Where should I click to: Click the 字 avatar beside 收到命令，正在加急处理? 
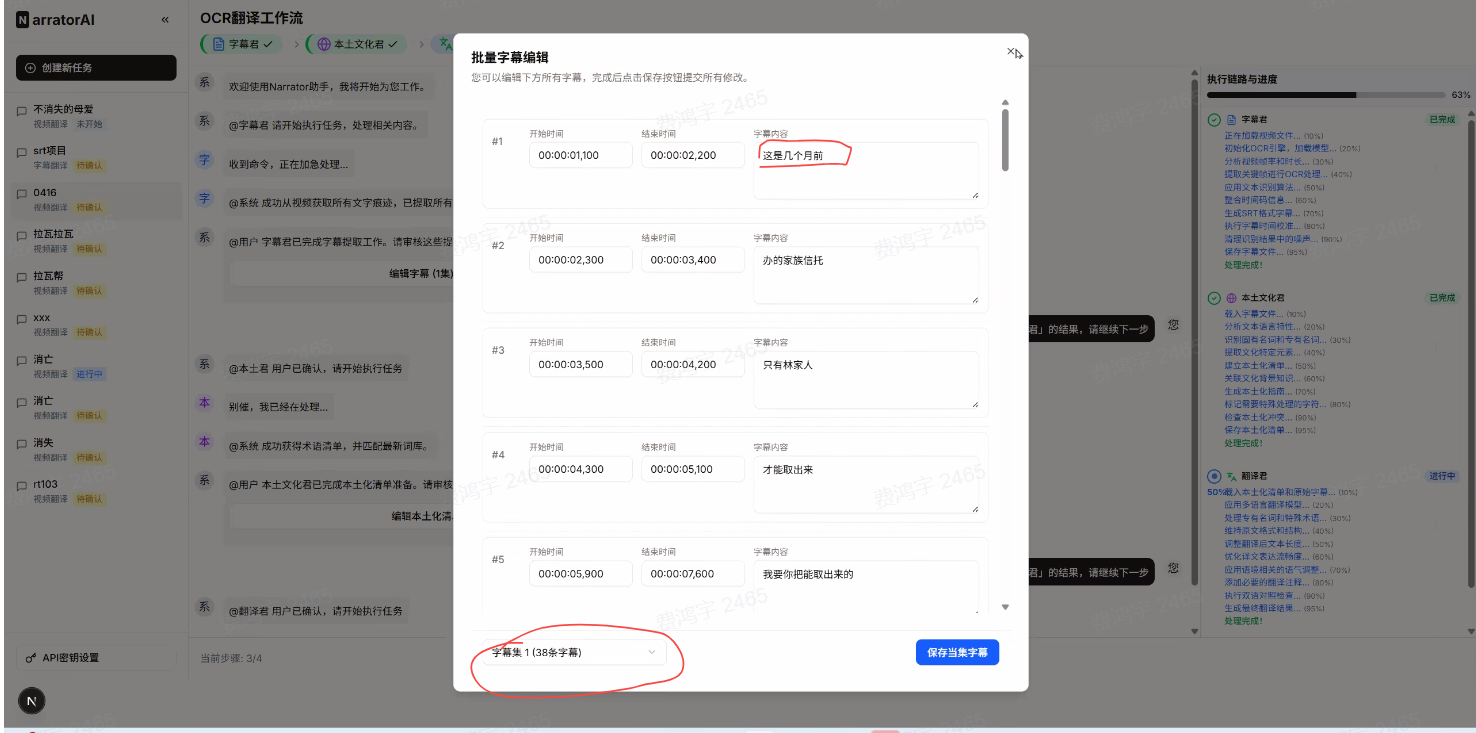coord(204,160)
